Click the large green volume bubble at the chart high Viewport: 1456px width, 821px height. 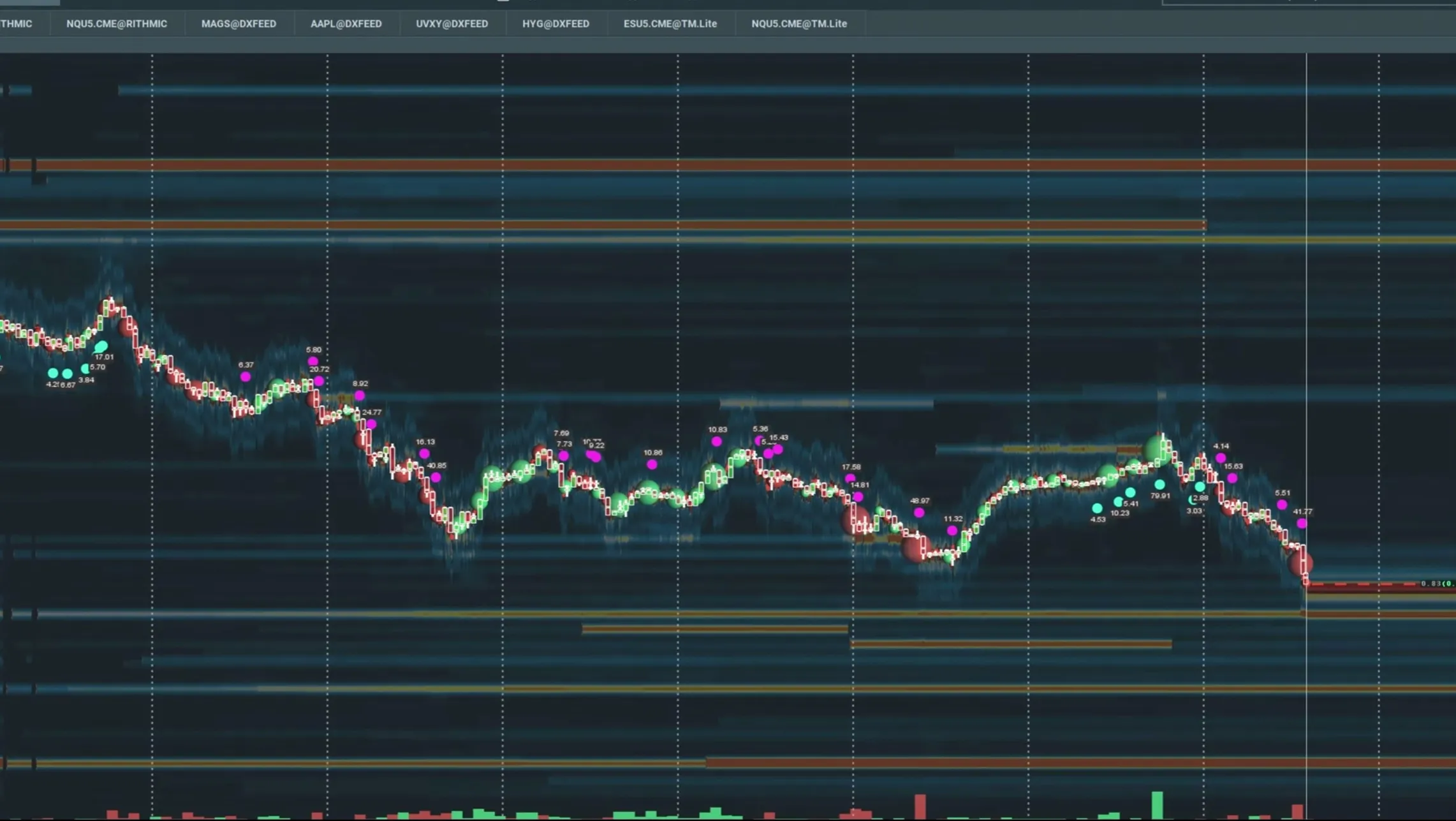(1156, 449)
